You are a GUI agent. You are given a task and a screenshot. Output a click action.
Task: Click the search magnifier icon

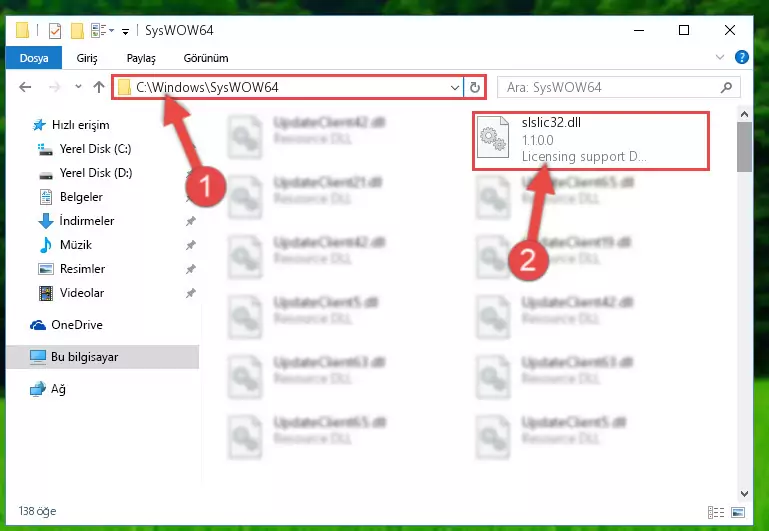(x=726, y=87)
